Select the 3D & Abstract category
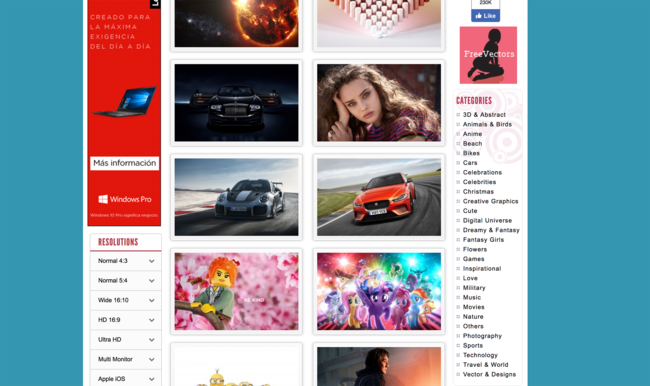Image resolution: width=650 pixels, height=386 pixels. click(484, 114)
